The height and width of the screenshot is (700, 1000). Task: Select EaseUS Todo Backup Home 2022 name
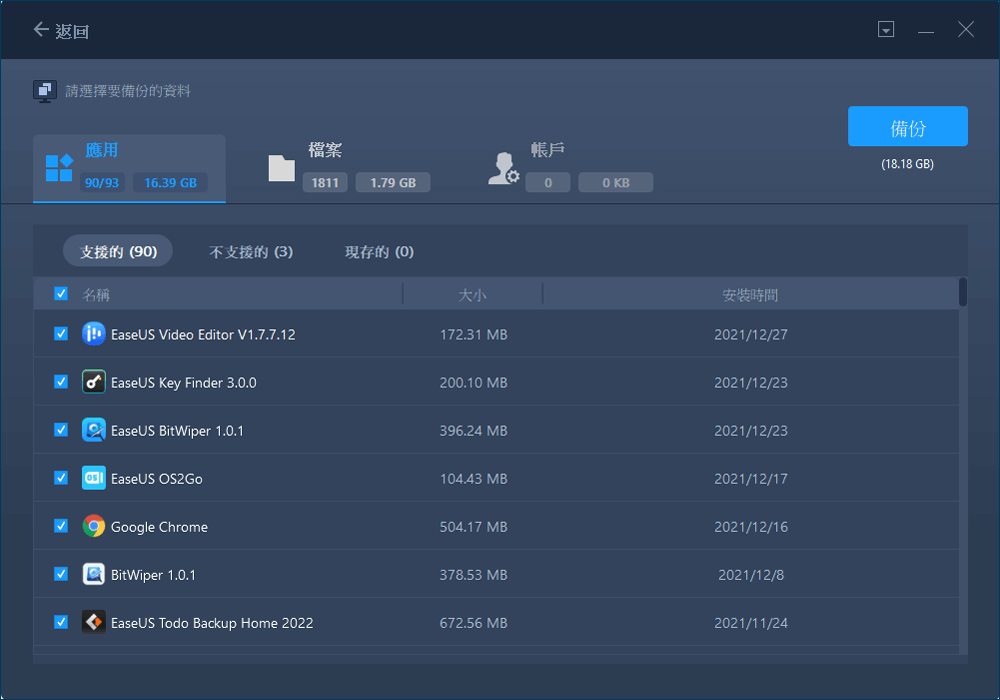tap(212, 623)
